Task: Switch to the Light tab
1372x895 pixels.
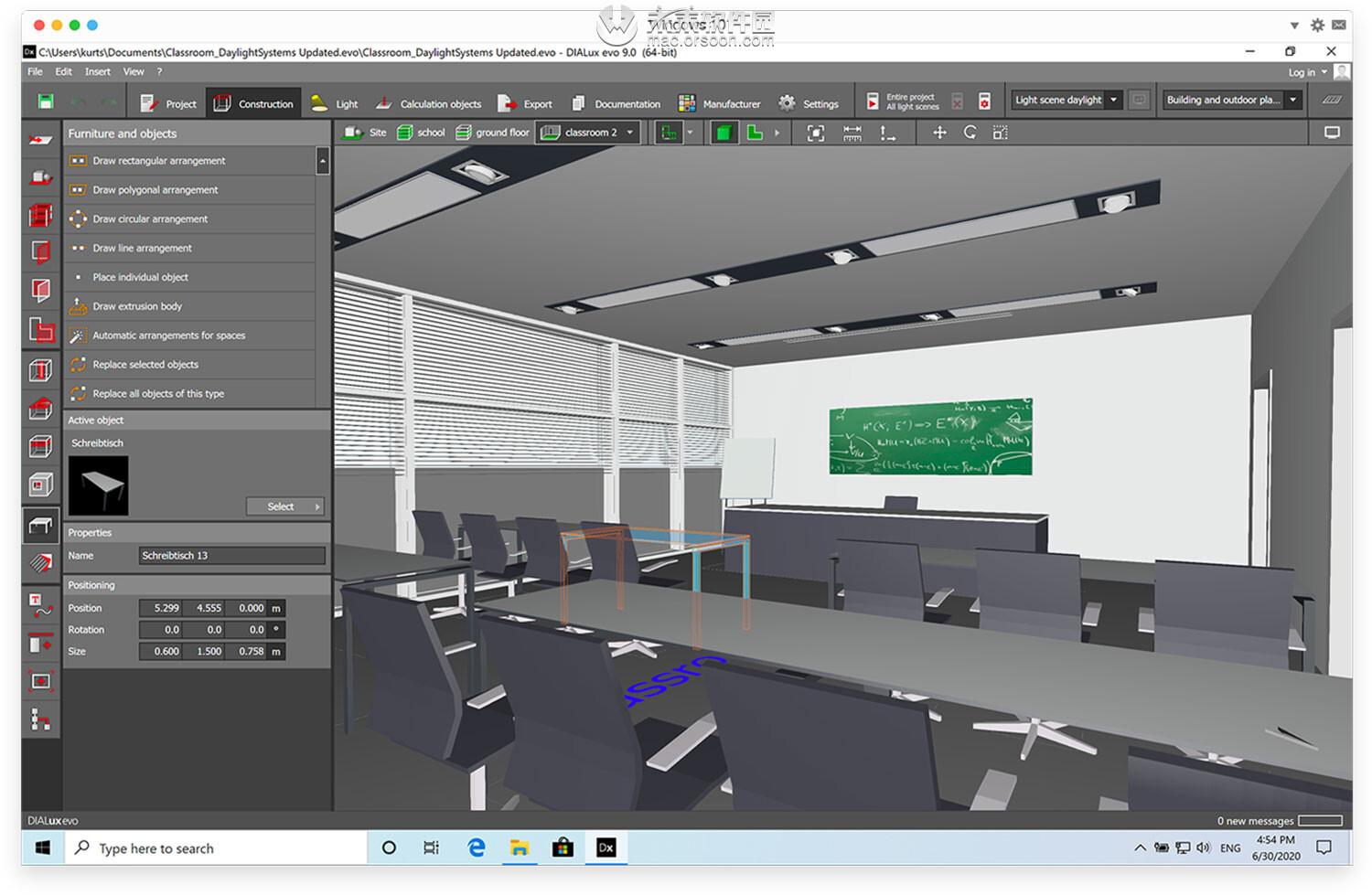Action: click(x=336, y=103)
